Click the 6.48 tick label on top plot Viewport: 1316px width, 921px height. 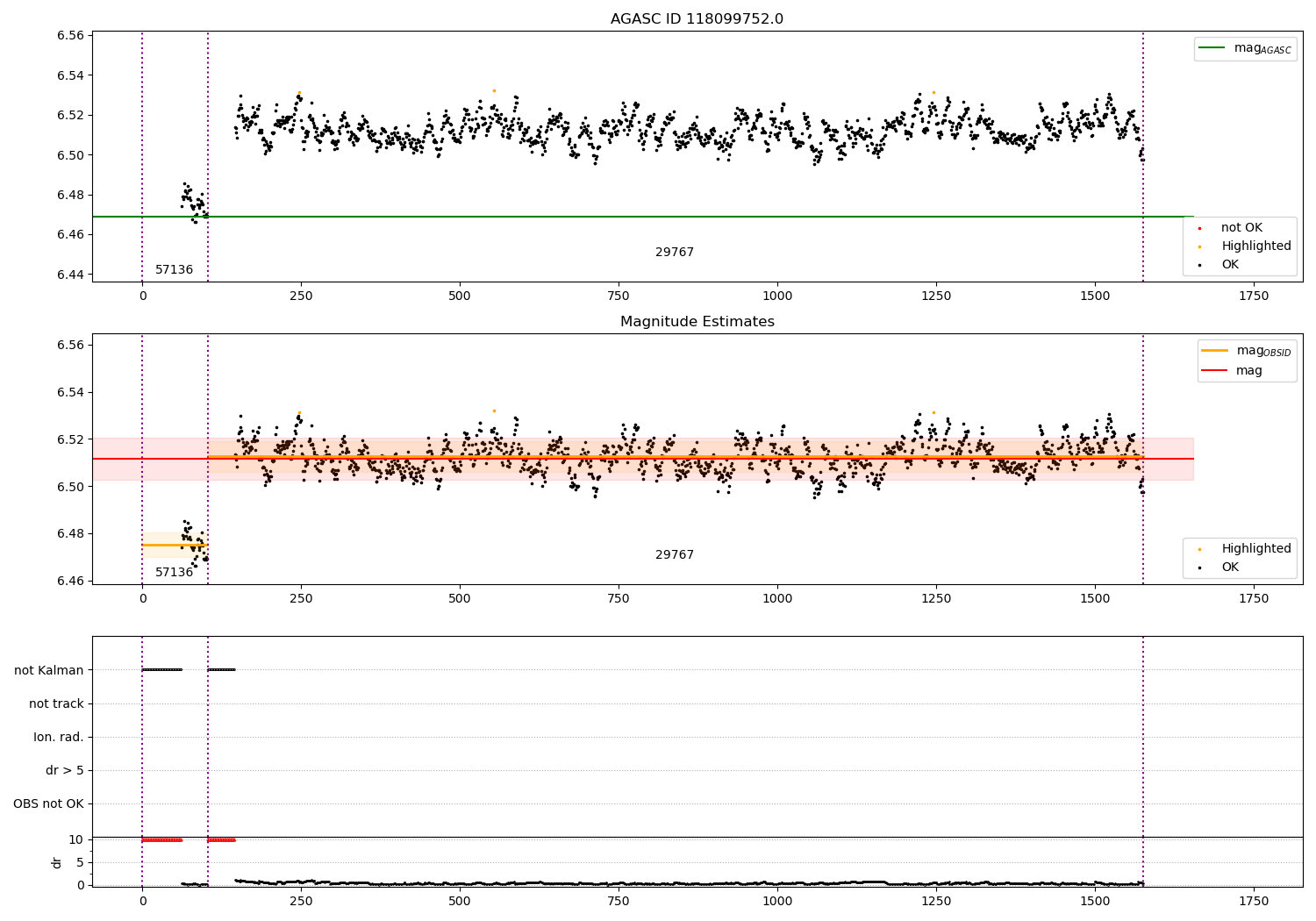(70, 195)
